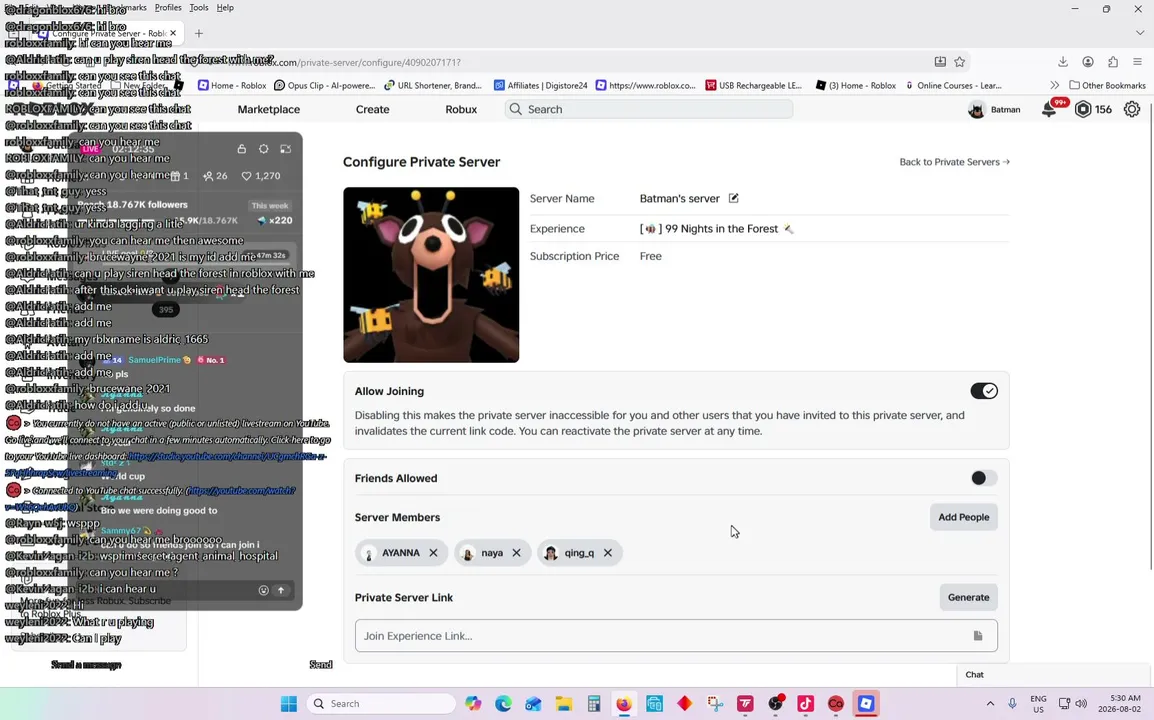1154x720 pixels.
Task: Open Calculator from taskbar
Action: coord(594,704)
